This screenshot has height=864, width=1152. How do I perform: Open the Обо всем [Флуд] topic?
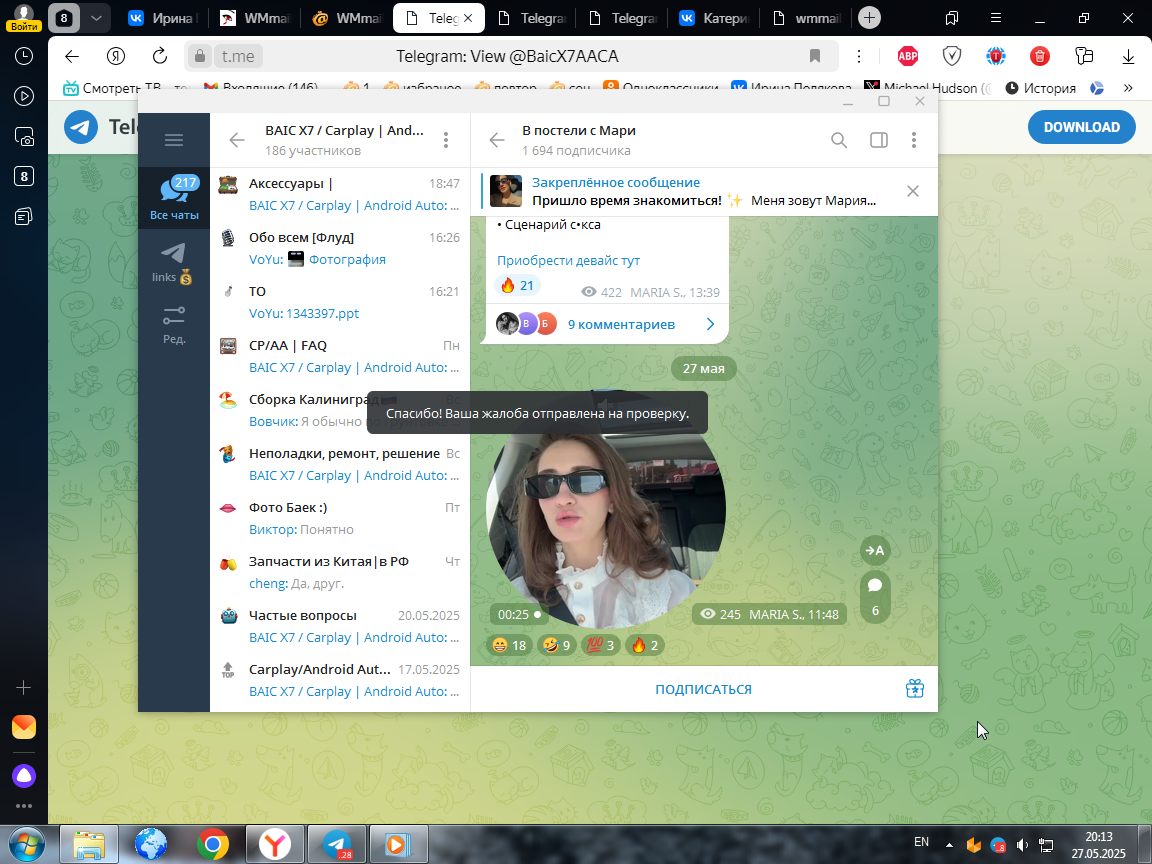340,248
